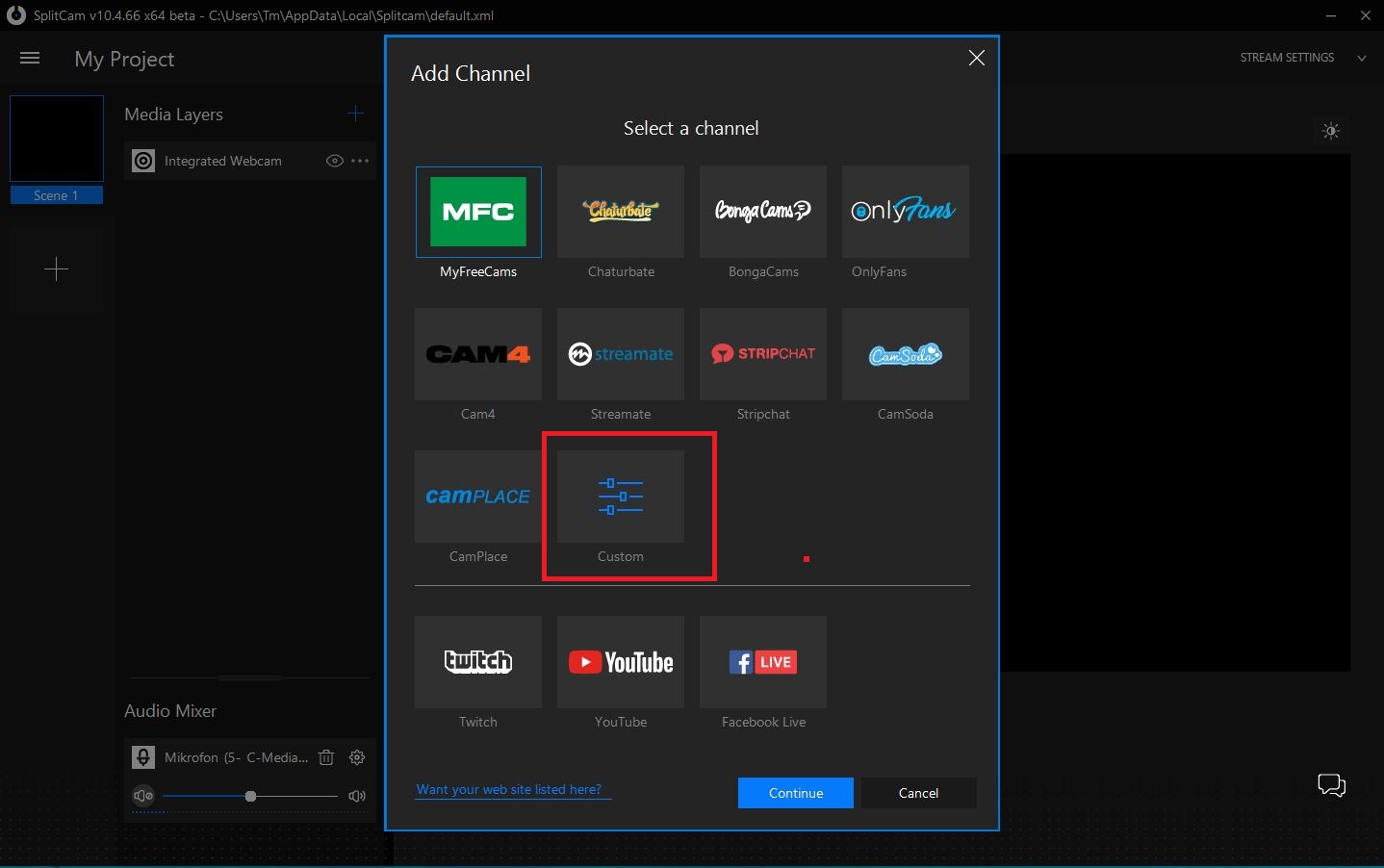
Task: Choose the Chaturbate channel
Action: (x=621, y=212)
